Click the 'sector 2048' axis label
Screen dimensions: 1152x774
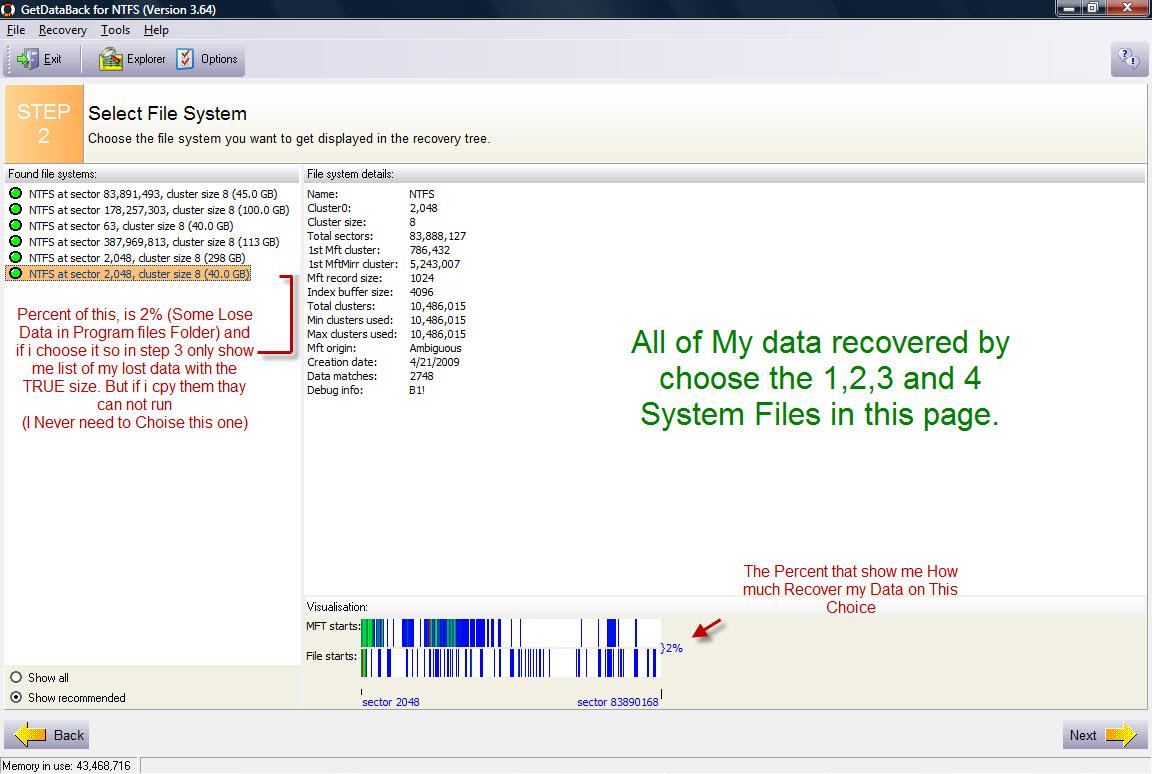[391, 702]
